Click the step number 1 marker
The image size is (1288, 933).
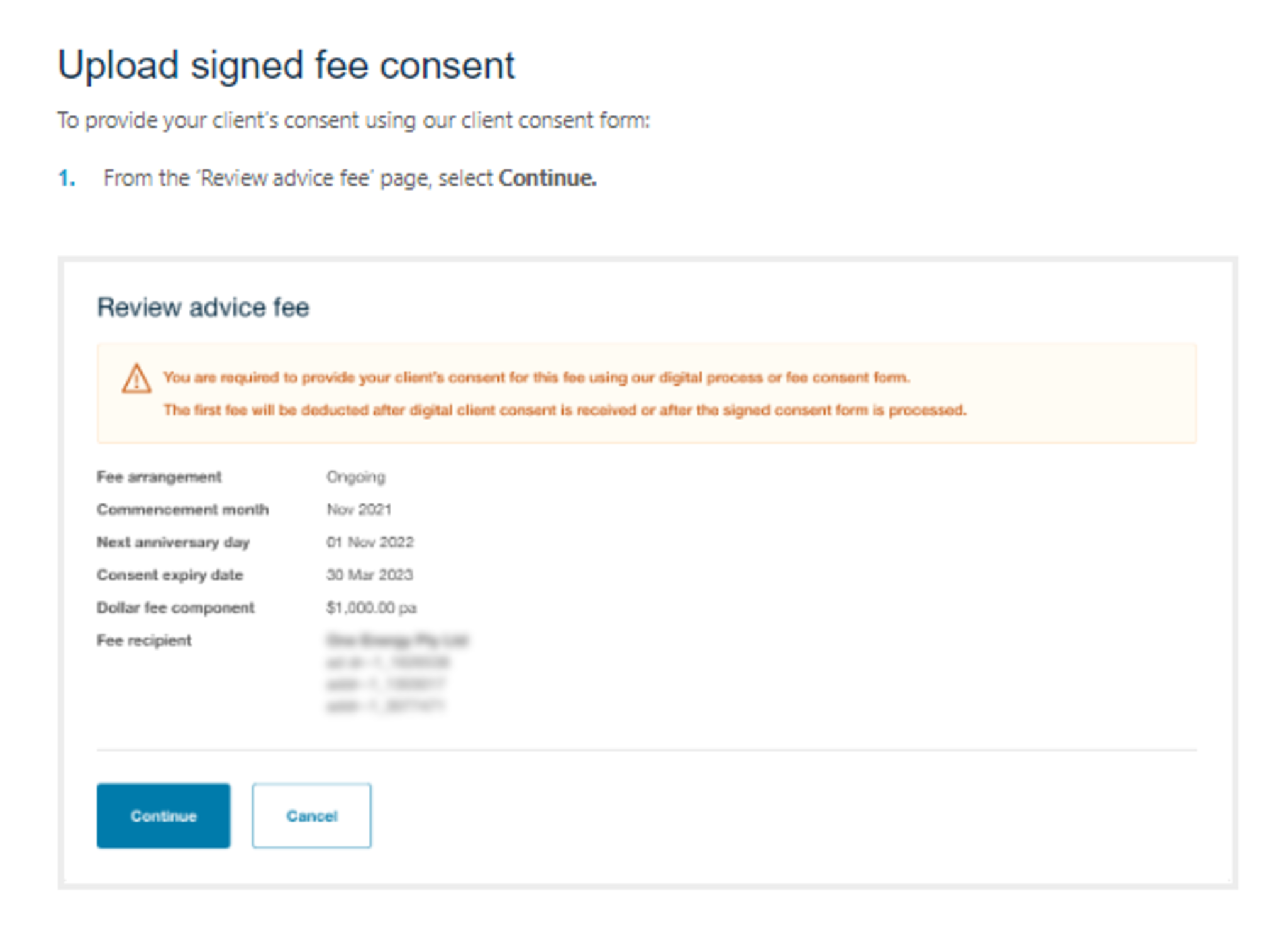[67, 179]
